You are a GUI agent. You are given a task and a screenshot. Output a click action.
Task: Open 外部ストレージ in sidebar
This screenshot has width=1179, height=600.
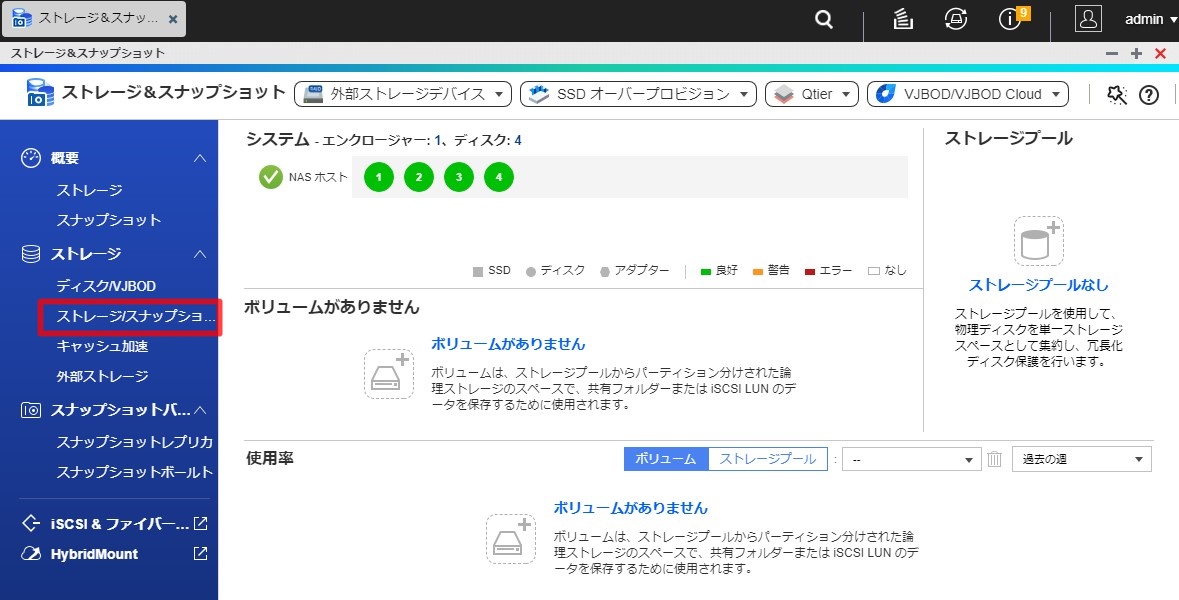point(102,376)
